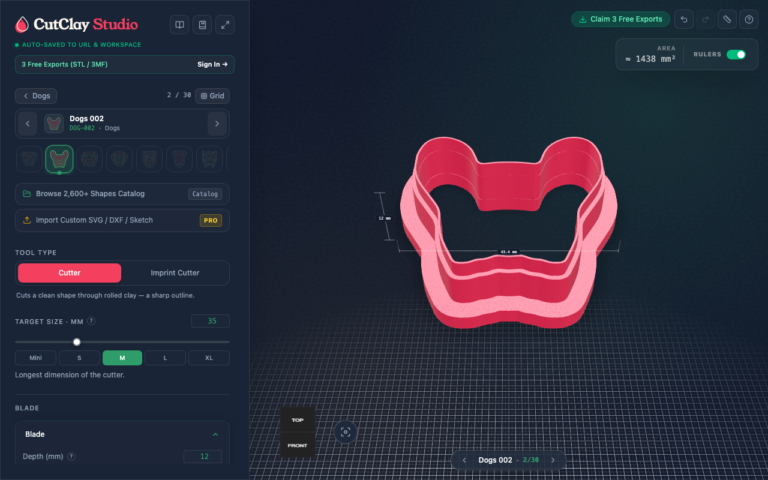Click the recenter view icon beside the view cube
The image size is (768, 480).
click(x=345, y=432)
